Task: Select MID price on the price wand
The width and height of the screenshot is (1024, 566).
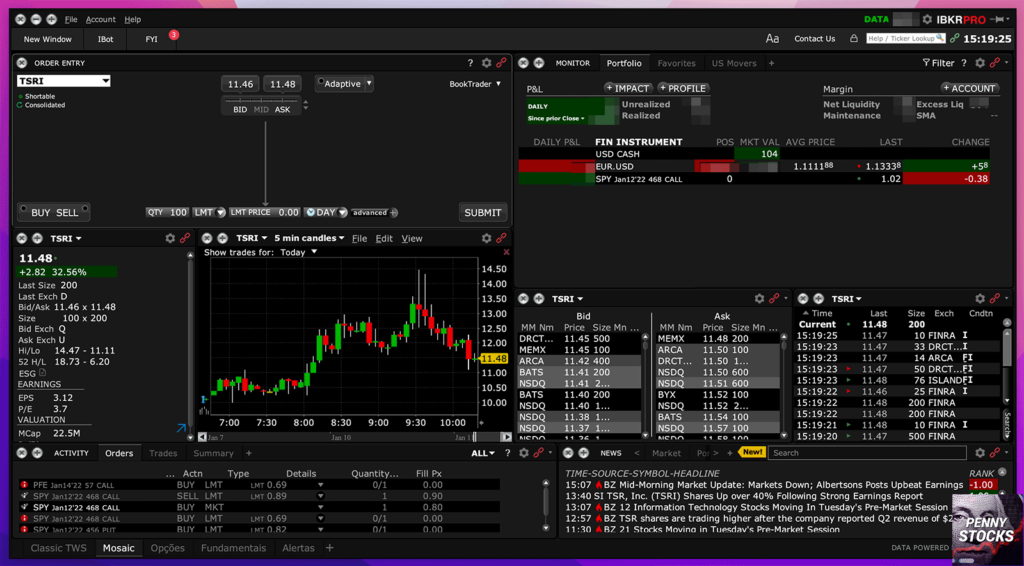Action: coord(261,110)
